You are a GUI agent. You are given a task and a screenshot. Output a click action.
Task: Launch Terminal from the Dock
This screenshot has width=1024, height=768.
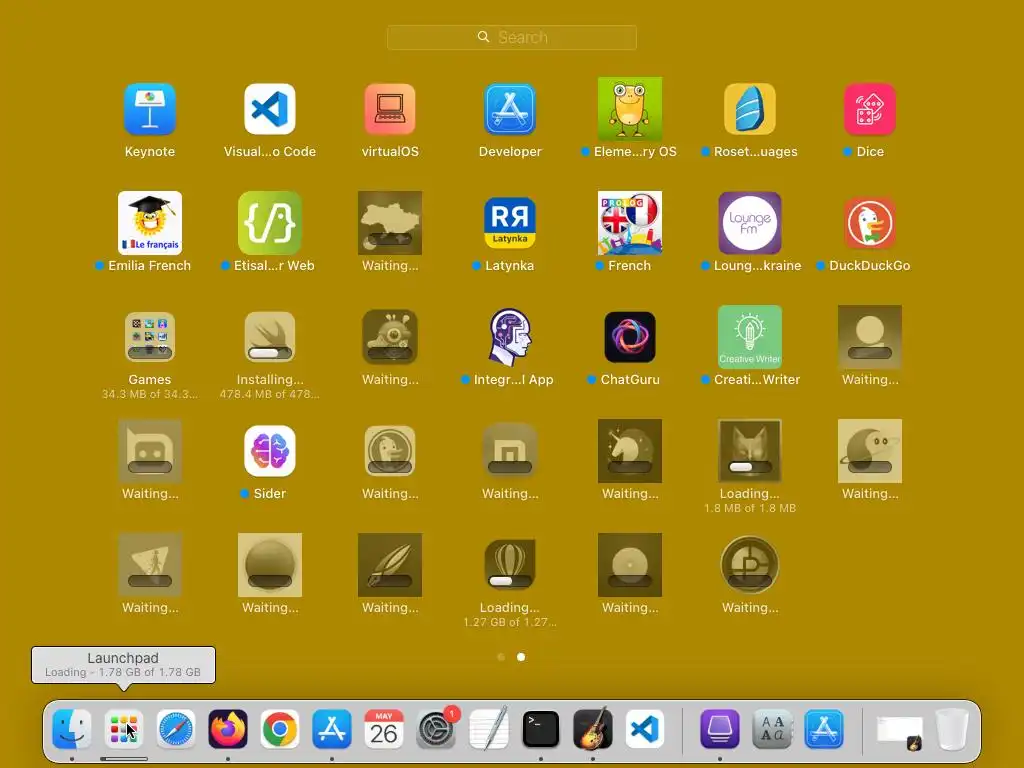point(541,729)
